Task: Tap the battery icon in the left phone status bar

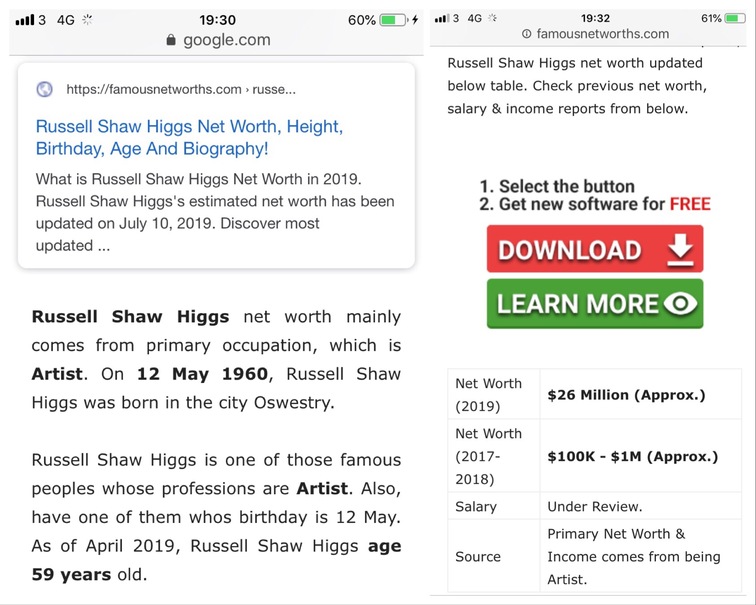Action: (x=392, y=20)
